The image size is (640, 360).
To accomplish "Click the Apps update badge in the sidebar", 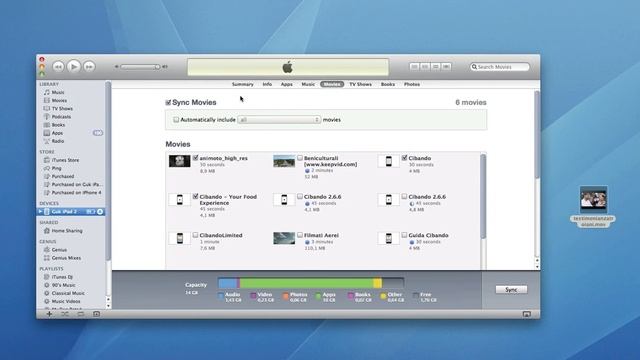I will (x=98, y=133).
